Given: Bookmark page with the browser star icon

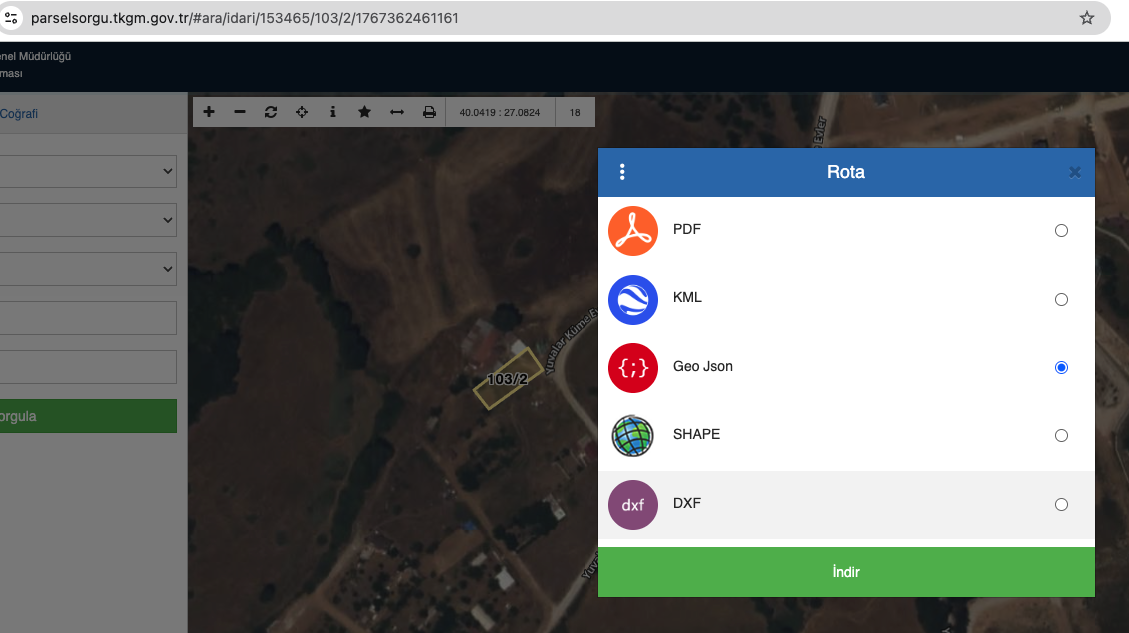Looking at the screenshot, I should [1087, 18].
